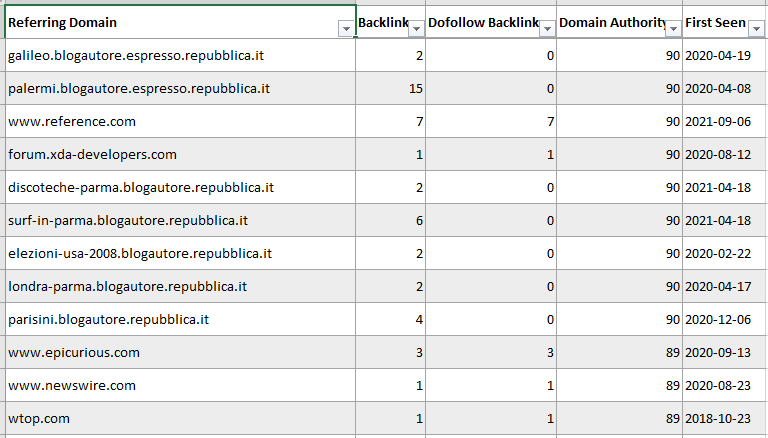Open the Backlink column filter dropdown
768x438 pixels.
(x=416, y=30)
